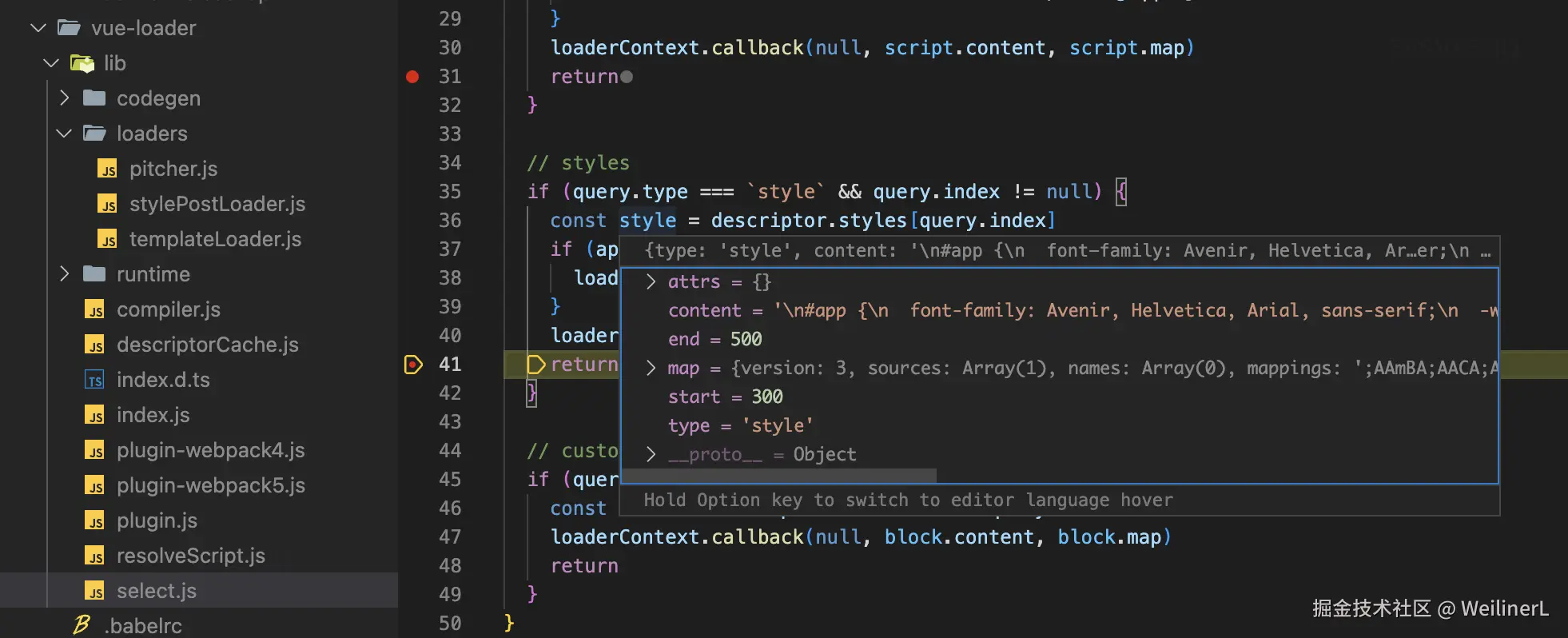Image resolution: width=1568 pixels, height=638 pixels.
Task: Click the Babel icon beside .babelrc
Action: [82, 625]
